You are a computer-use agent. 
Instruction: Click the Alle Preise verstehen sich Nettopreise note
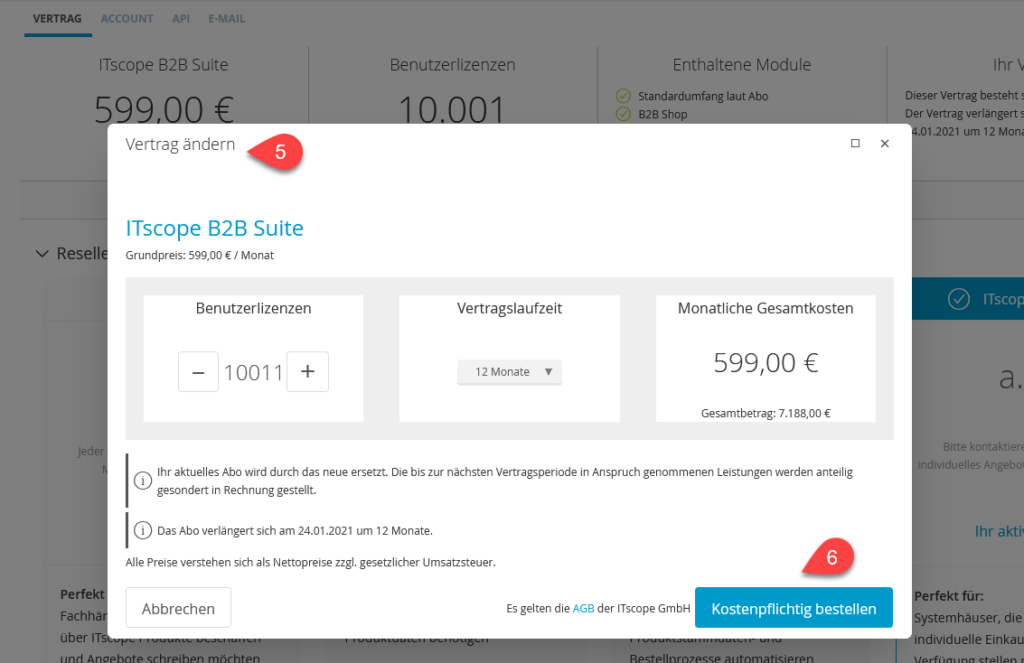(310, 562)
